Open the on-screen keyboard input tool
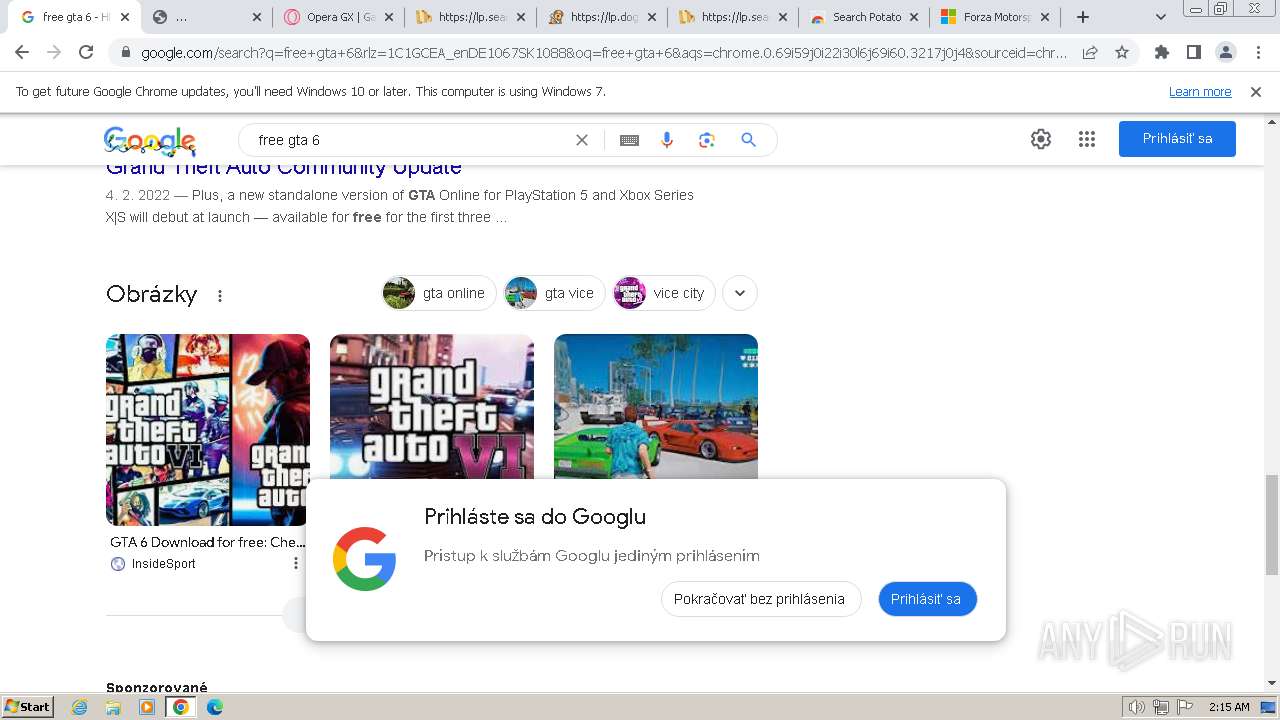 629,140
